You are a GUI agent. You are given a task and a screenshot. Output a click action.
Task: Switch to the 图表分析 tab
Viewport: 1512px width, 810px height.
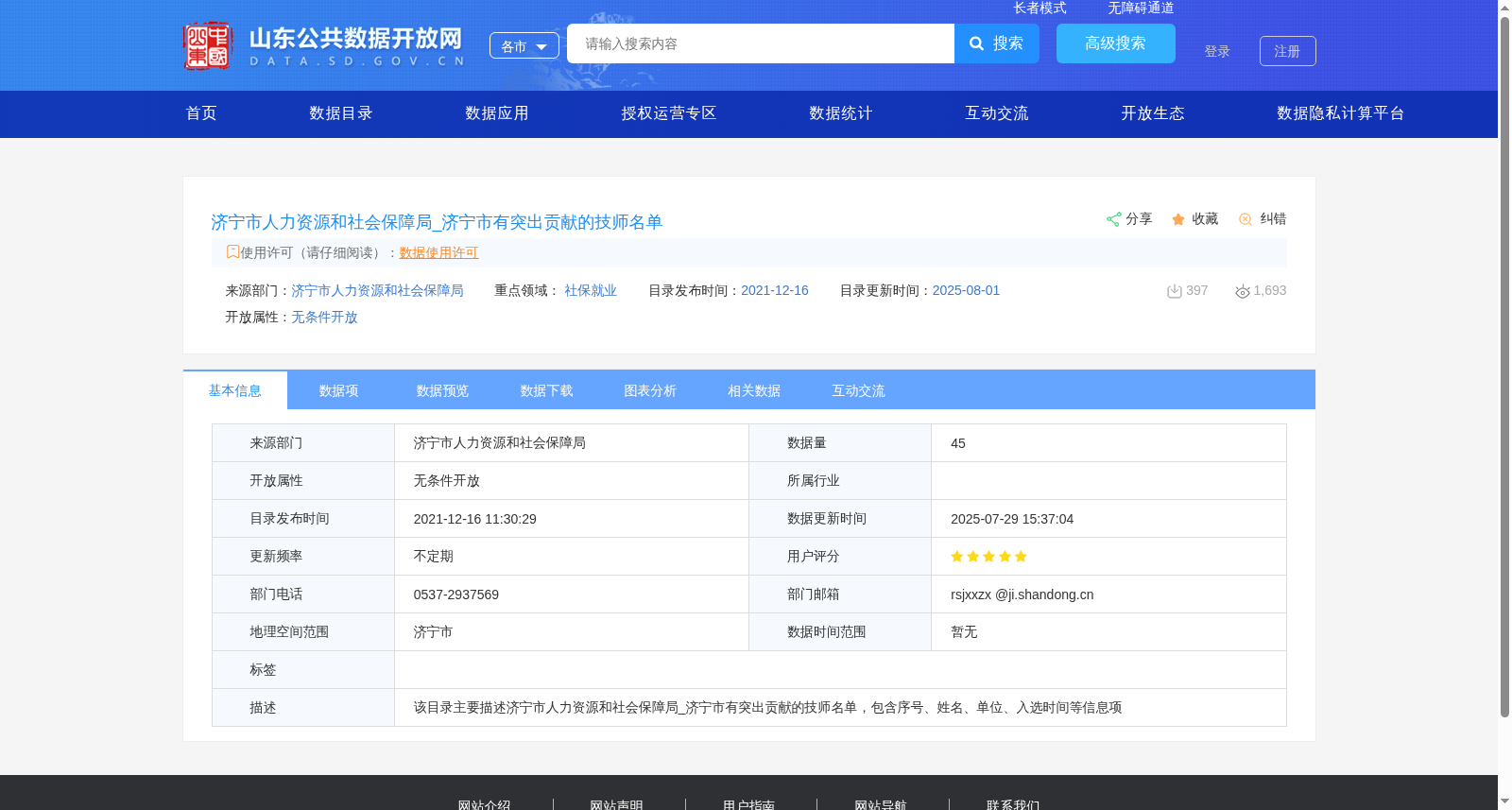[651, 390]
